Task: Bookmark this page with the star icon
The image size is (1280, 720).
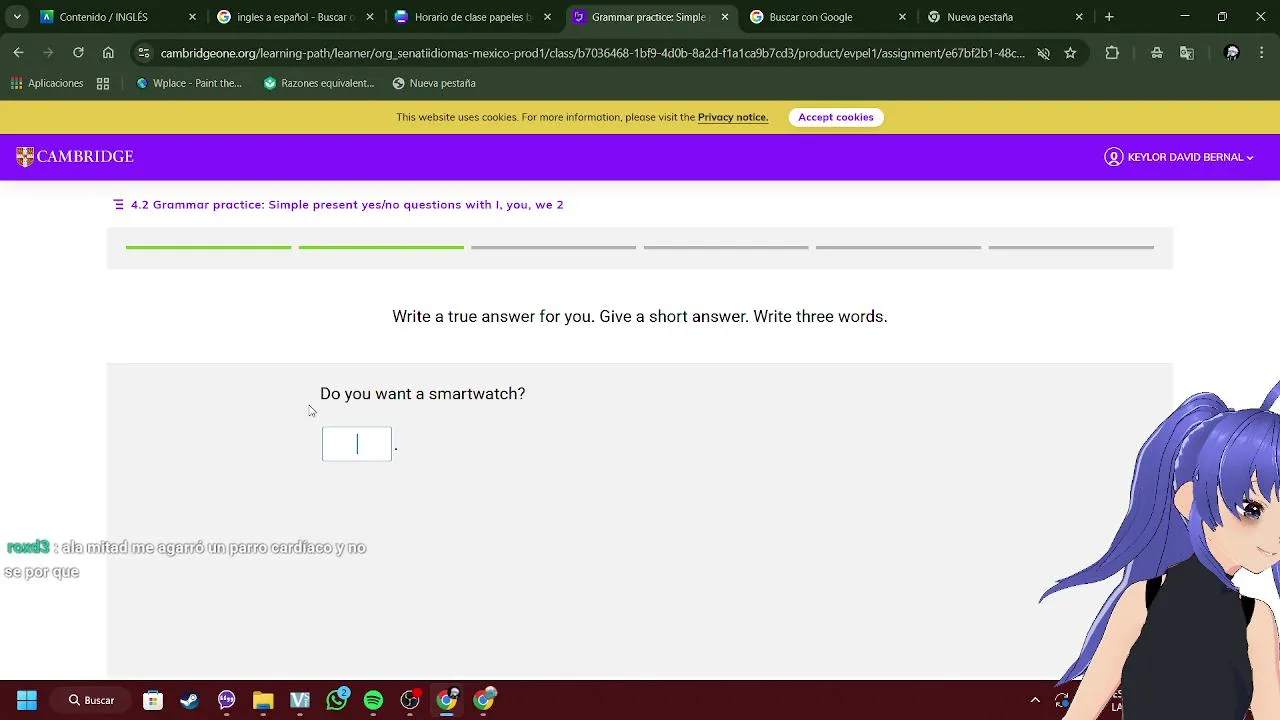Action: tap(1070, 53)
